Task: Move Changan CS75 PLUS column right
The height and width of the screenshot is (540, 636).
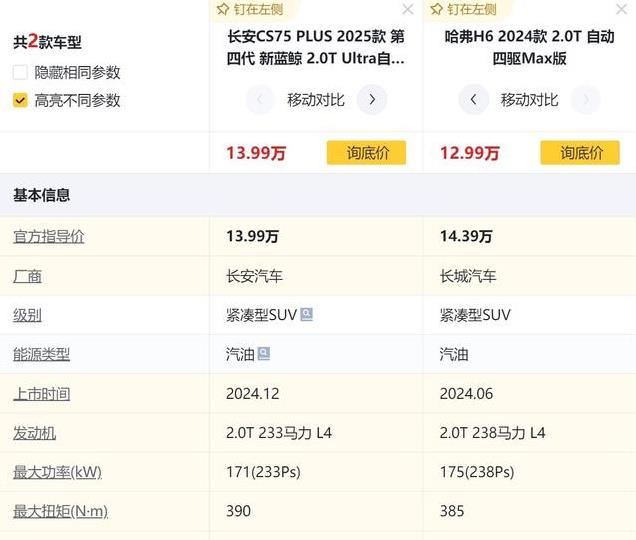Action: coord(372,100)
